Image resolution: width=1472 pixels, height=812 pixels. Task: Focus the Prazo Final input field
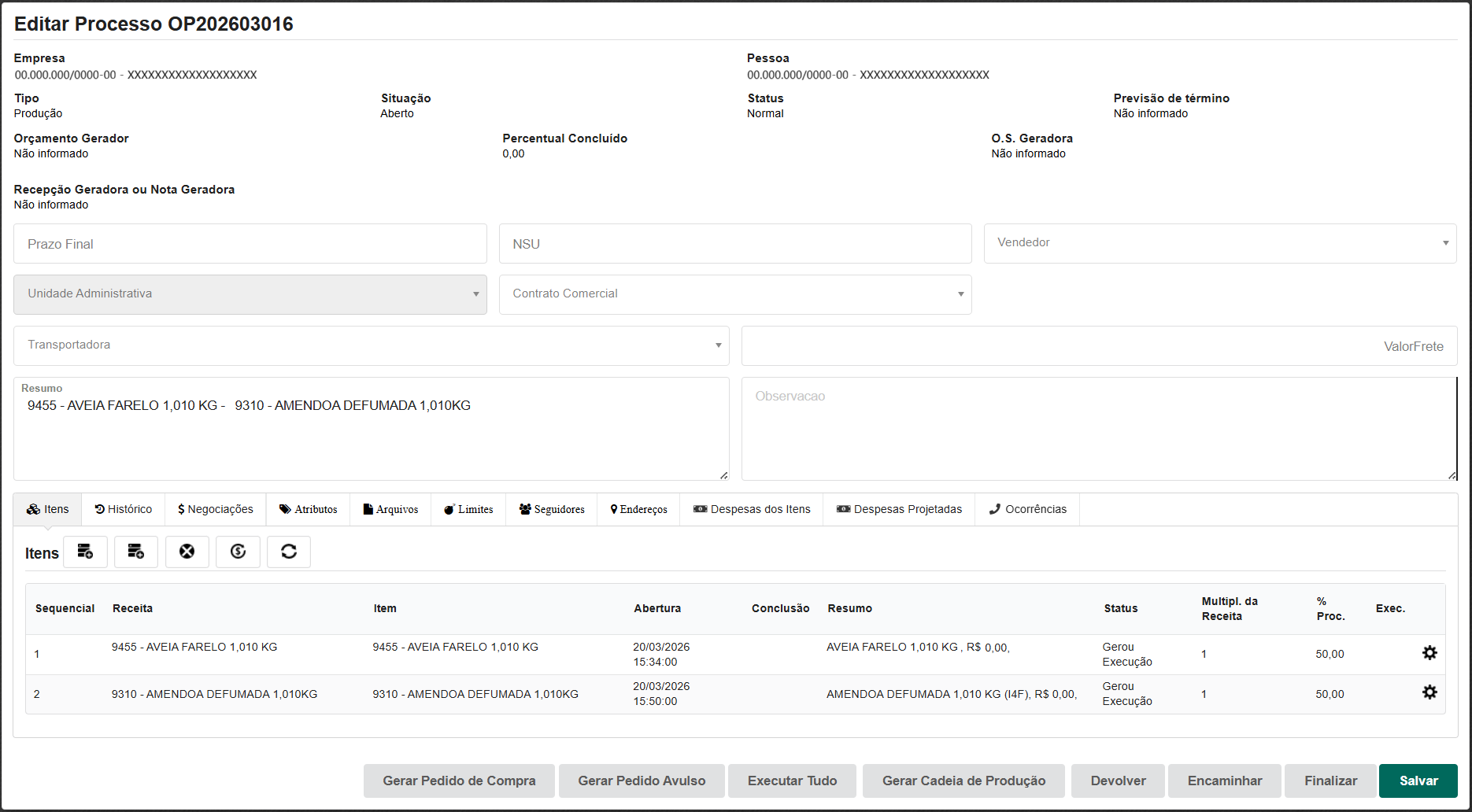tap(250, 244)
